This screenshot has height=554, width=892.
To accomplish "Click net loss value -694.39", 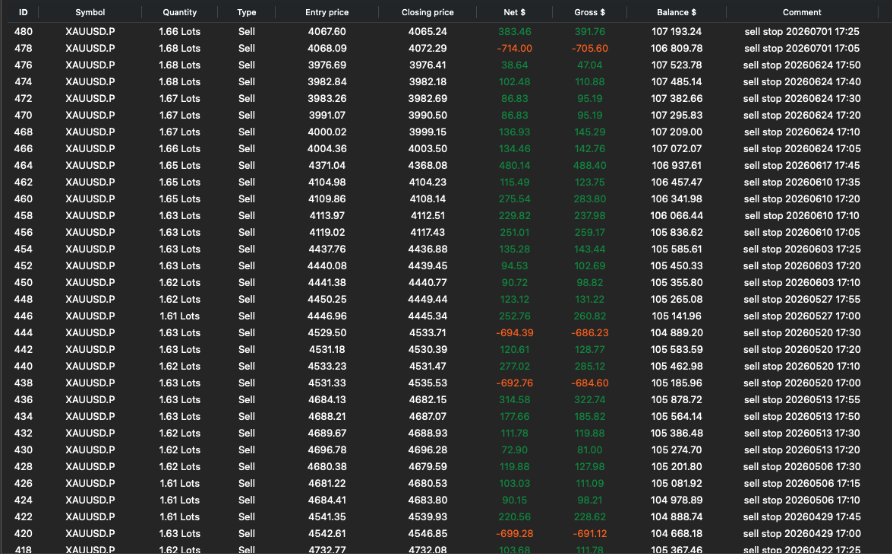I will [x=514, y=333].
